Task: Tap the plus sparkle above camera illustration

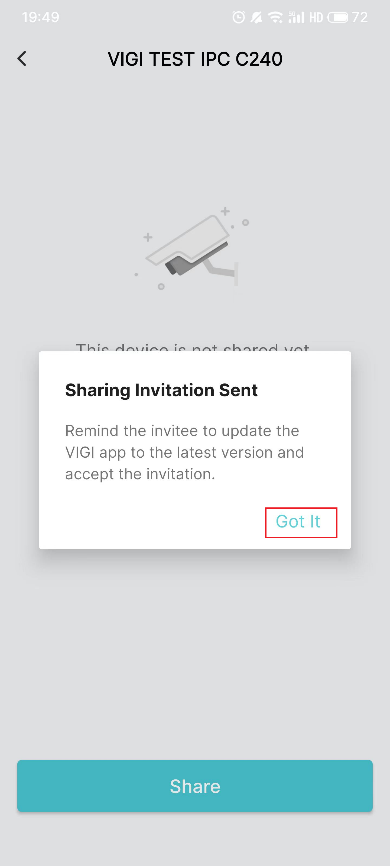Action: [x=225, y=211]
